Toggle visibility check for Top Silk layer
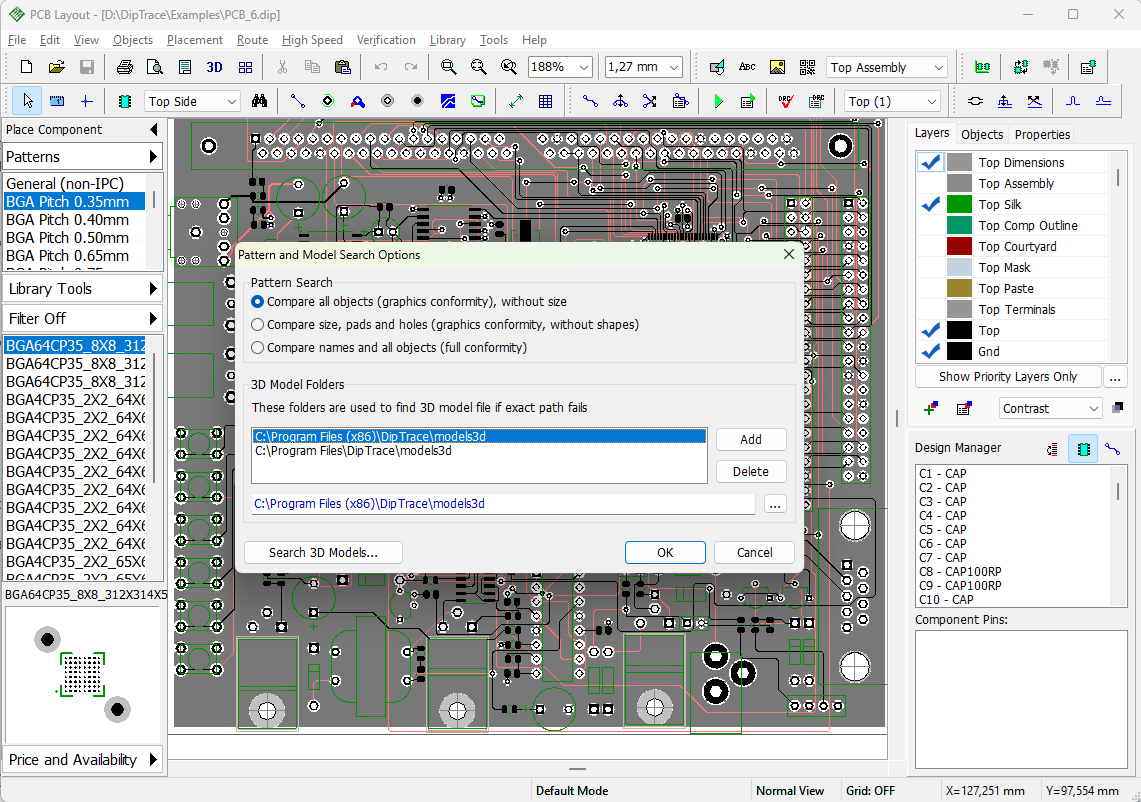Screen dimensions: 1141x802 pos(931,205)
